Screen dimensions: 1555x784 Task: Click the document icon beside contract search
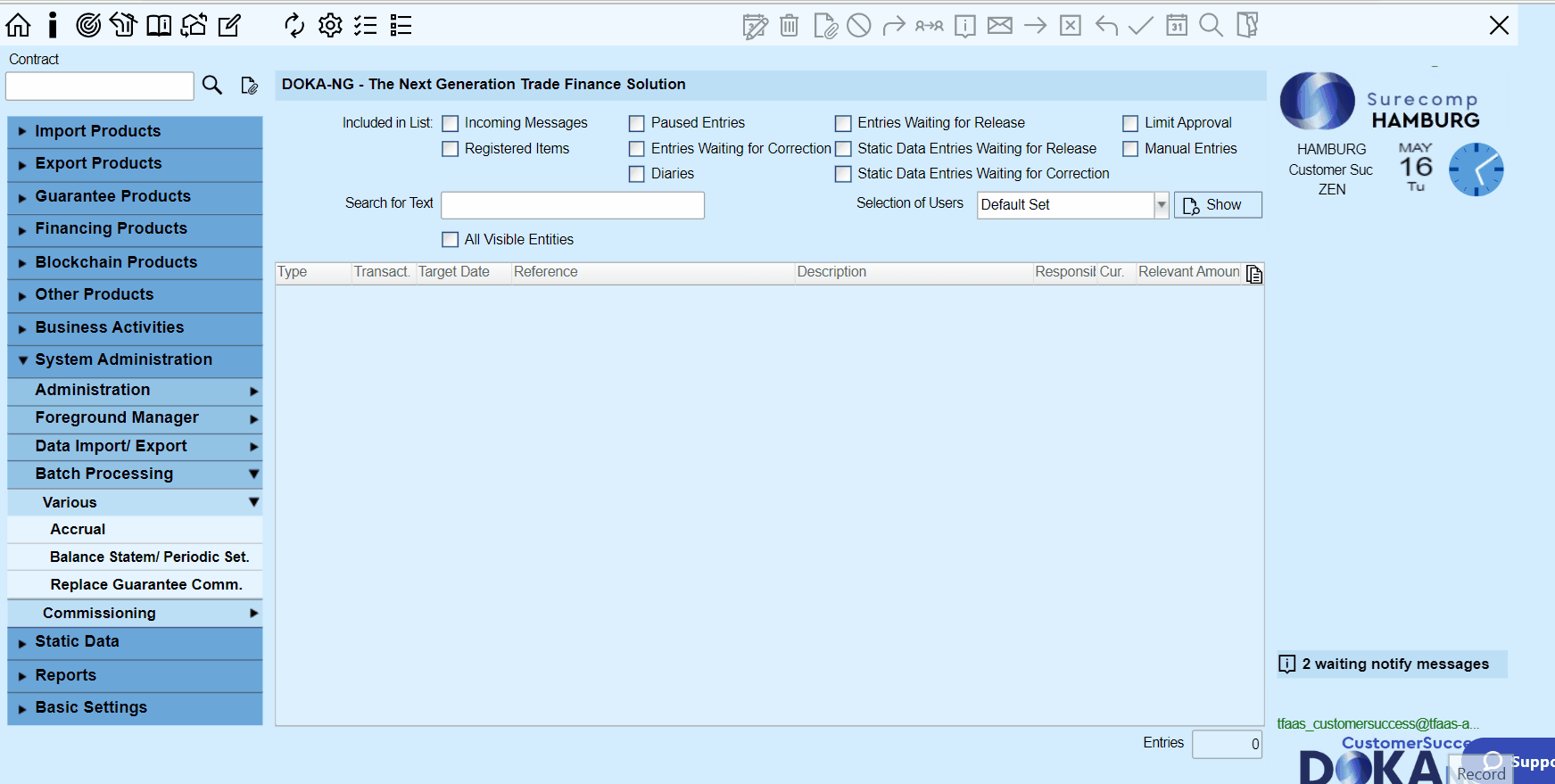250,86
